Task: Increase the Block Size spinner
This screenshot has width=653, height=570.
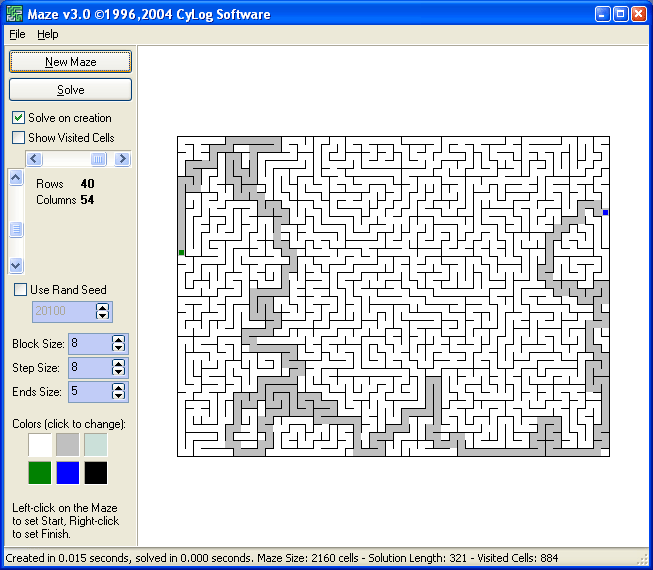Action: click(119, 339)
